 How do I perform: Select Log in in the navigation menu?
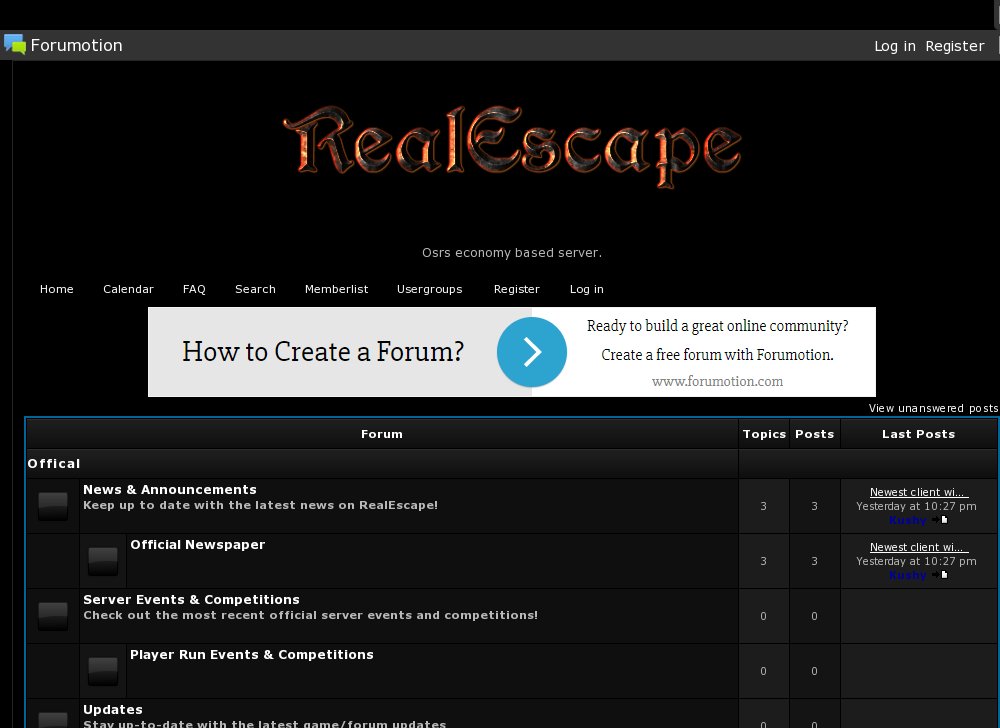tap(587, 289)
